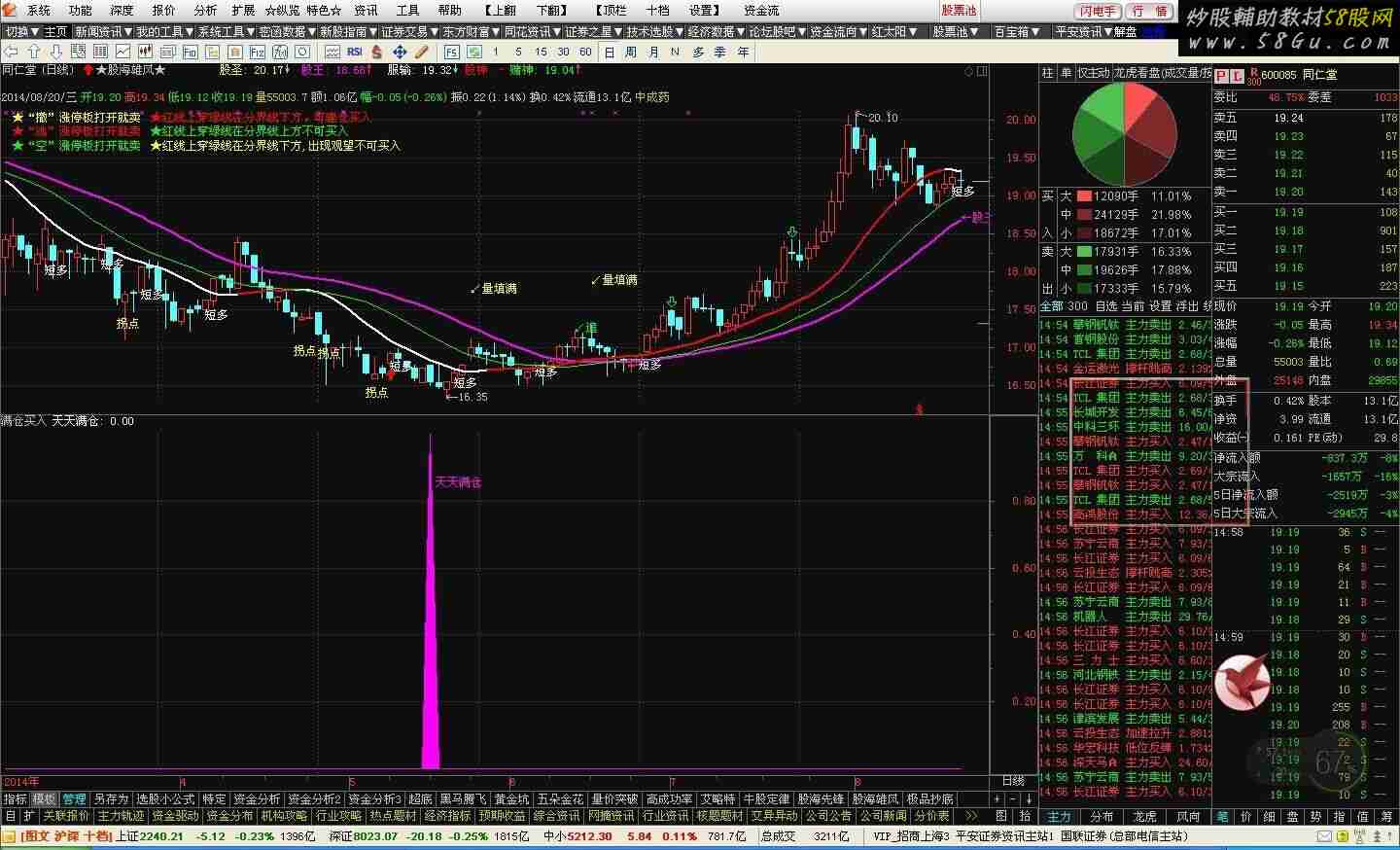Select the 60-minute period
Image resolution: width=1400 pixels, height=850 pixels.
coord(585,52)
